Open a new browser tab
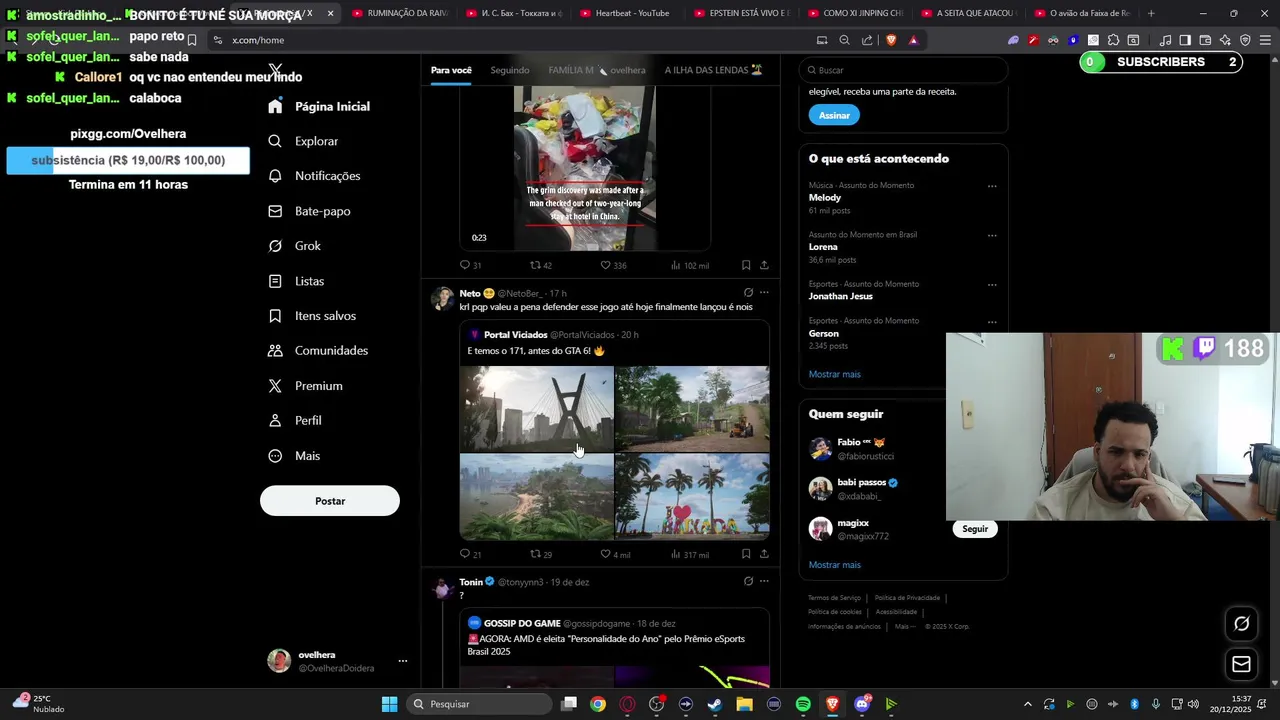The width and height of the screenshot is (1280, 720). point(1151,13)
